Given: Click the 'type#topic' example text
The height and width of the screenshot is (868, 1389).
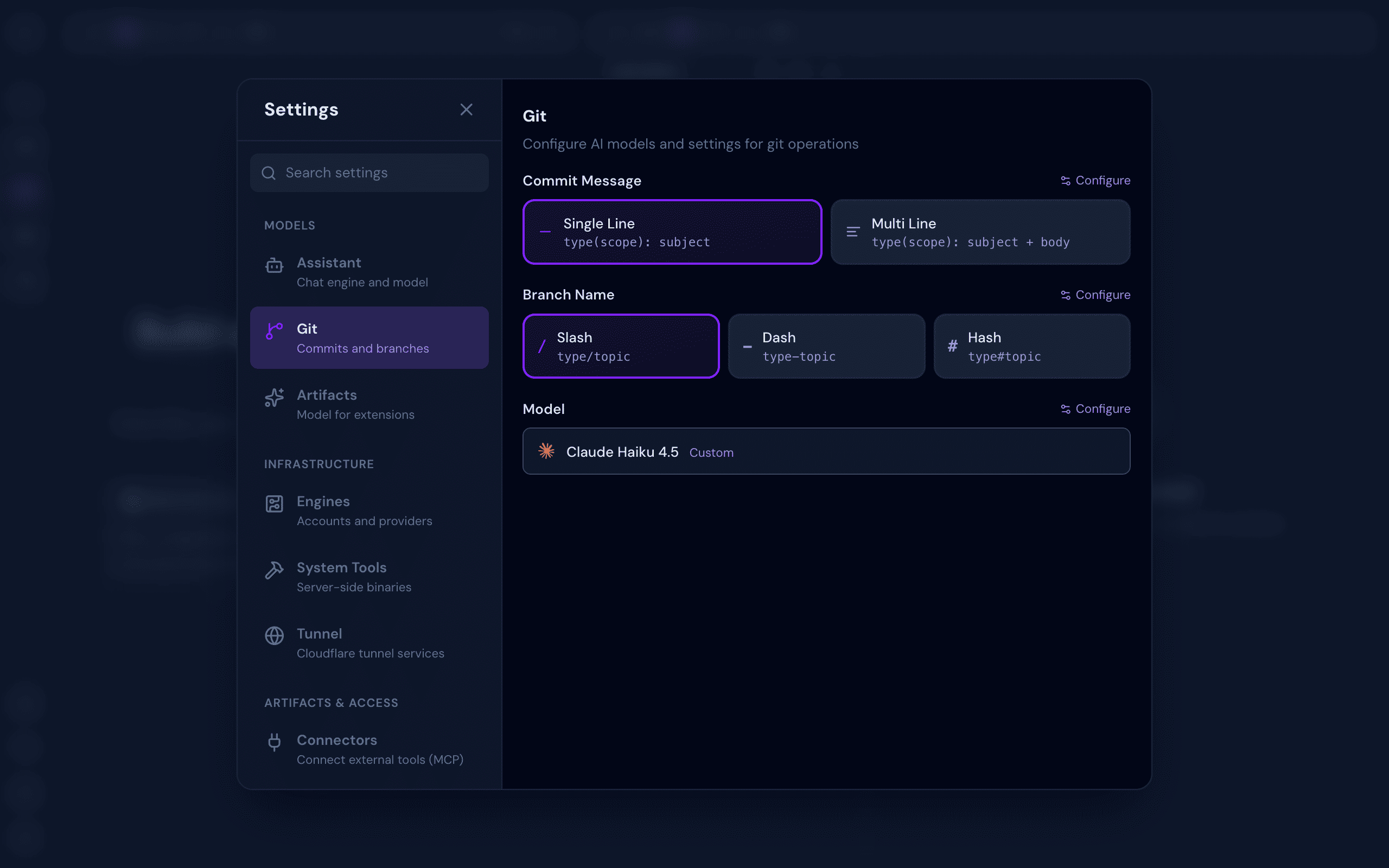Looking at the screenshot, I should coord(1004,356).
